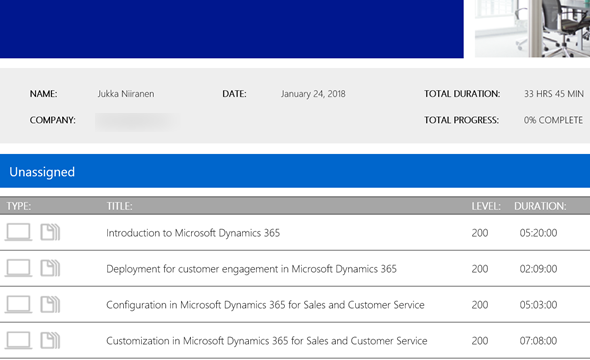
Task: Click the document icon for Introduction to Microsoft Dynamics 365
Action: point(50,232)
